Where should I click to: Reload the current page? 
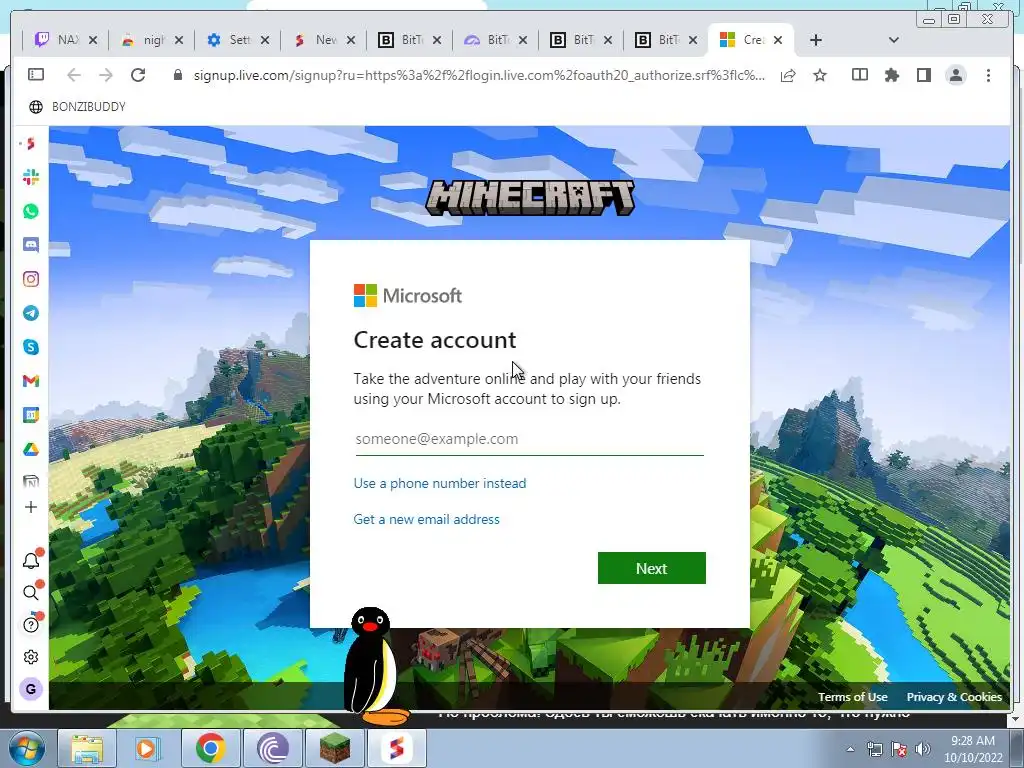click(138, 75)
